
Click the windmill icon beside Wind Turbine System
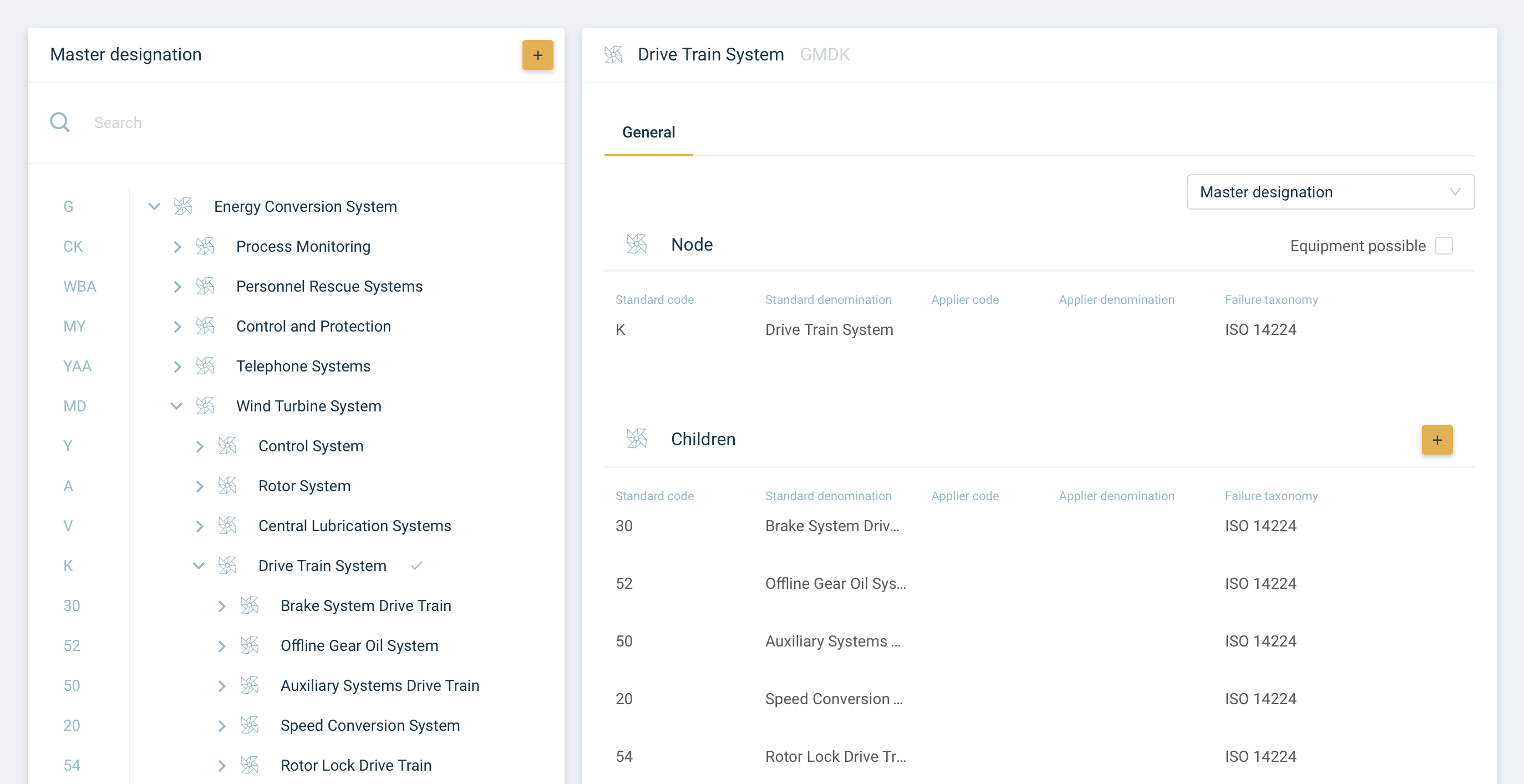pos(205,405)
